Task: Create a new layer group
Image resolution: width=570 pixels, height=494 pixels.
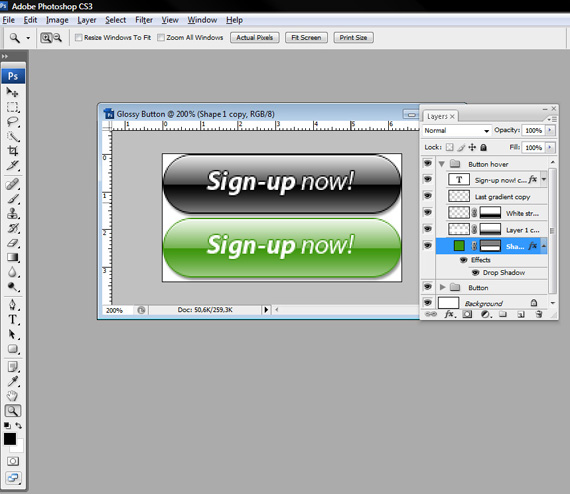Action: click(x=503, y=314)
